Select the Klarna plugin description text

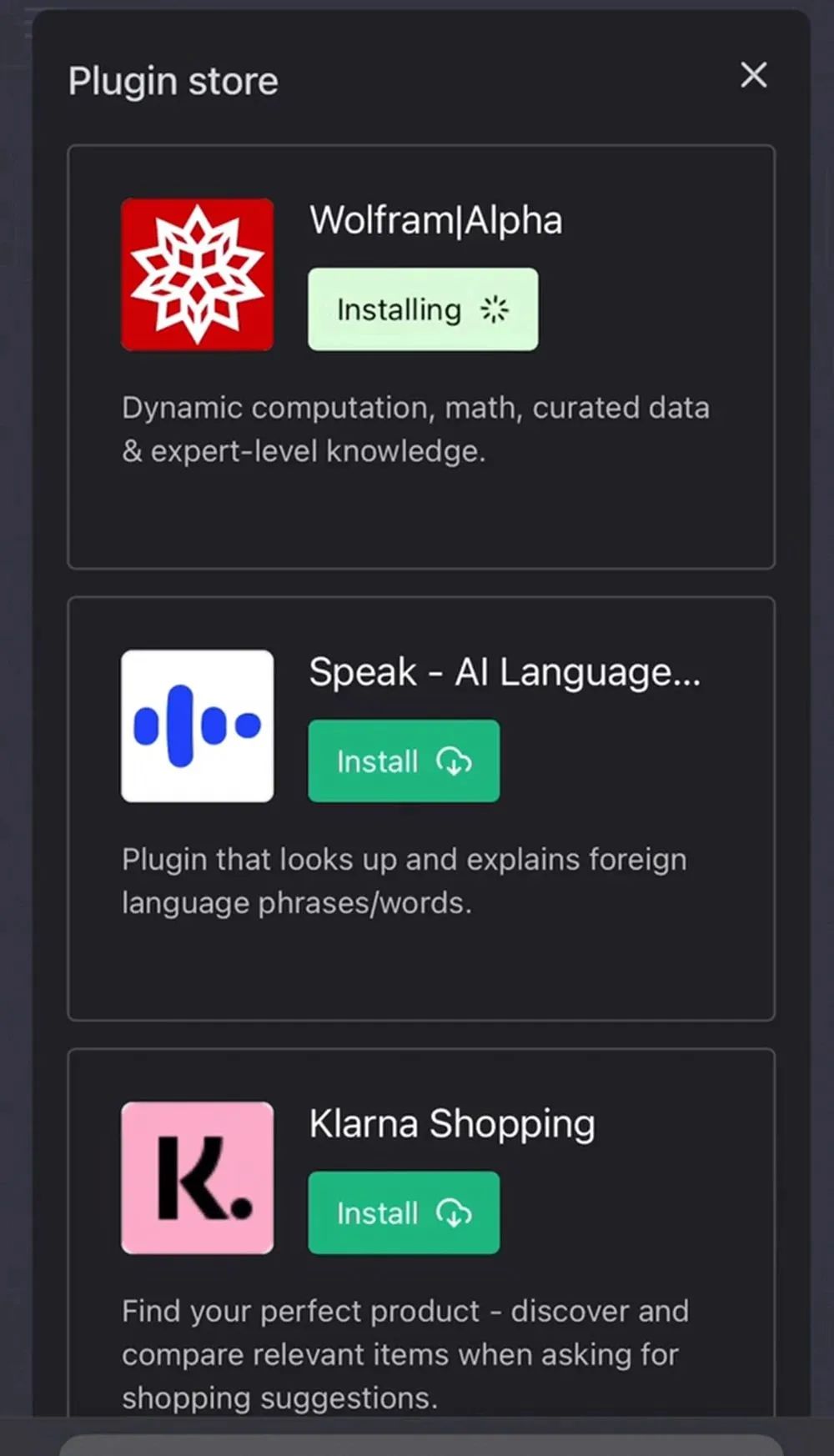point(405,1354)
